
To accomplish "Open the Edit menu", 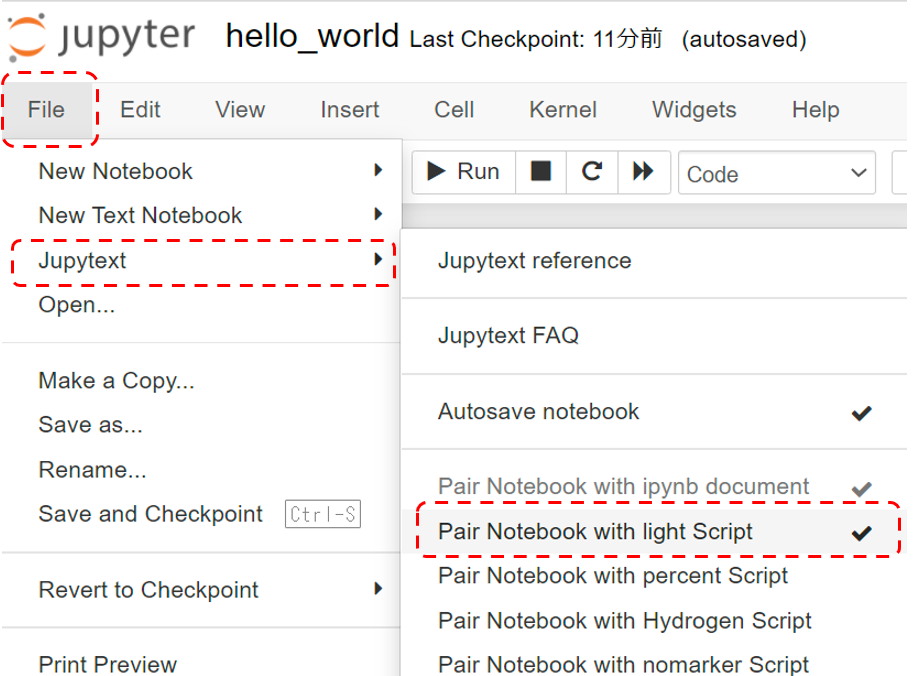I will pyautogui.click(x=140, y=110).
